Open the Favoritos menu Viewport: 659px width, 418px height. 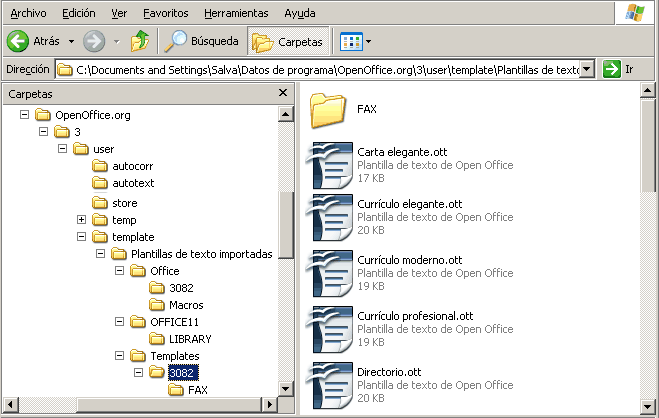pos(166,13)
